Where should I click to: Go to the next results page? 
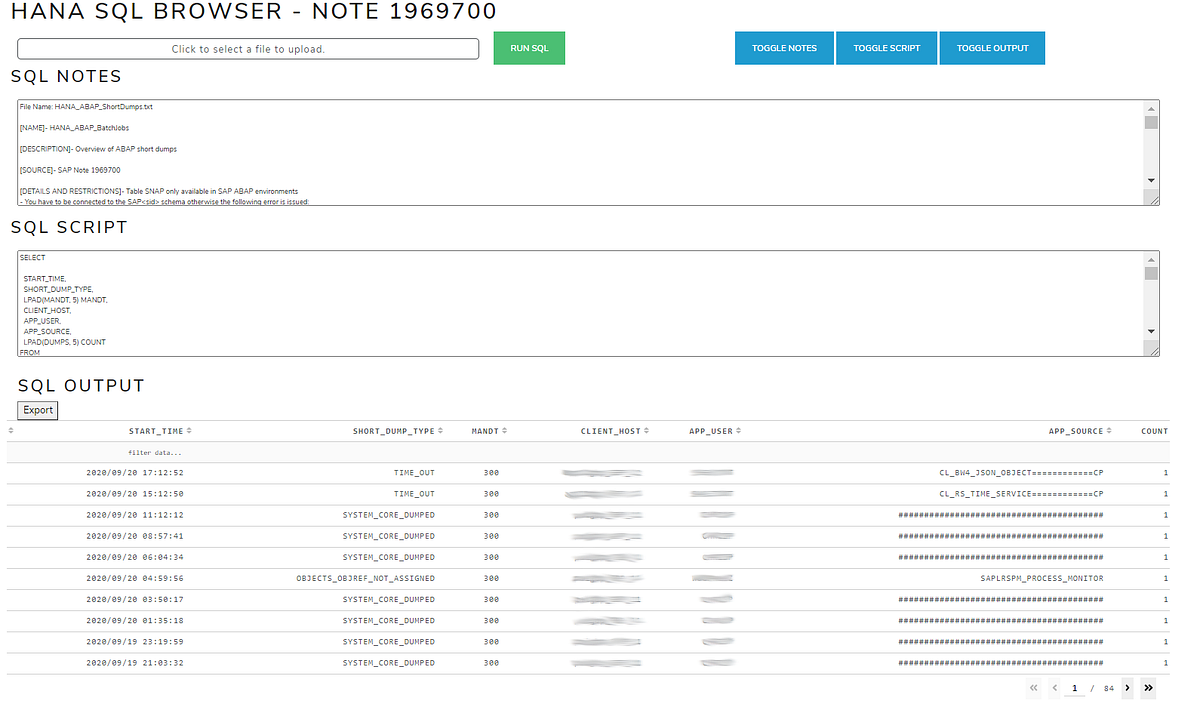(1127, 688)
